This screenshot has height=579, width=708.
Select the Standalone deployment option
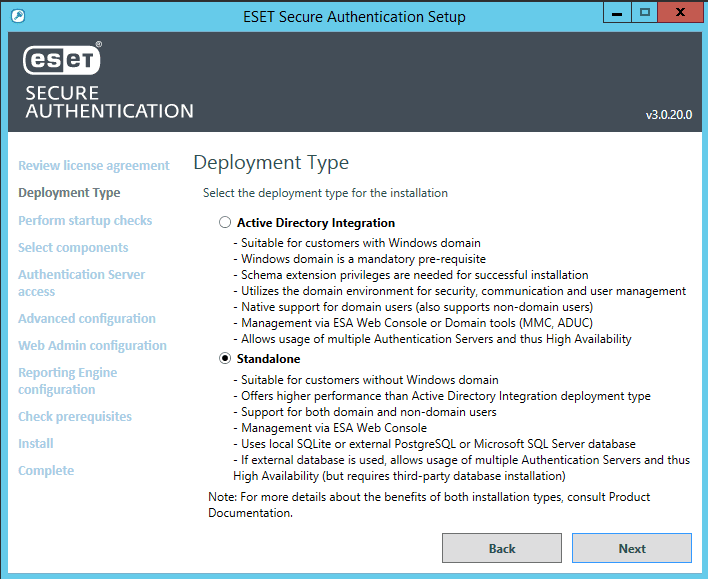pyautogui.click(x=226, y=359)
